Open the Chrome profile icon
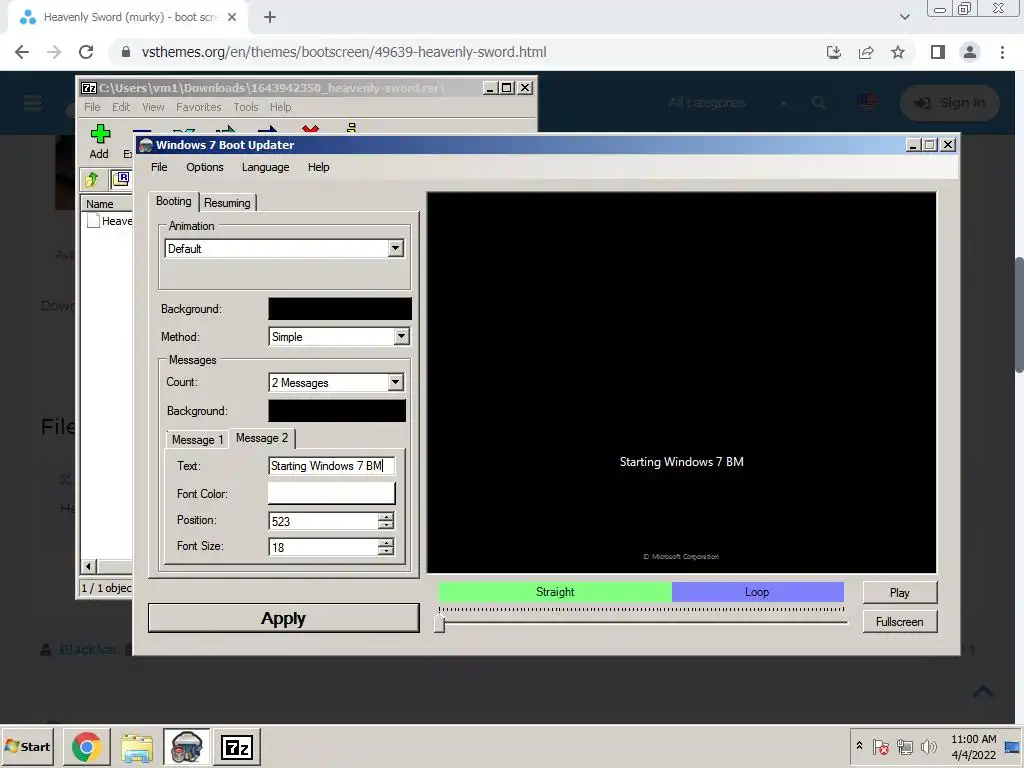Viewport: 1024px width, 768px height. pyautogui.click(x=970, y=52)
